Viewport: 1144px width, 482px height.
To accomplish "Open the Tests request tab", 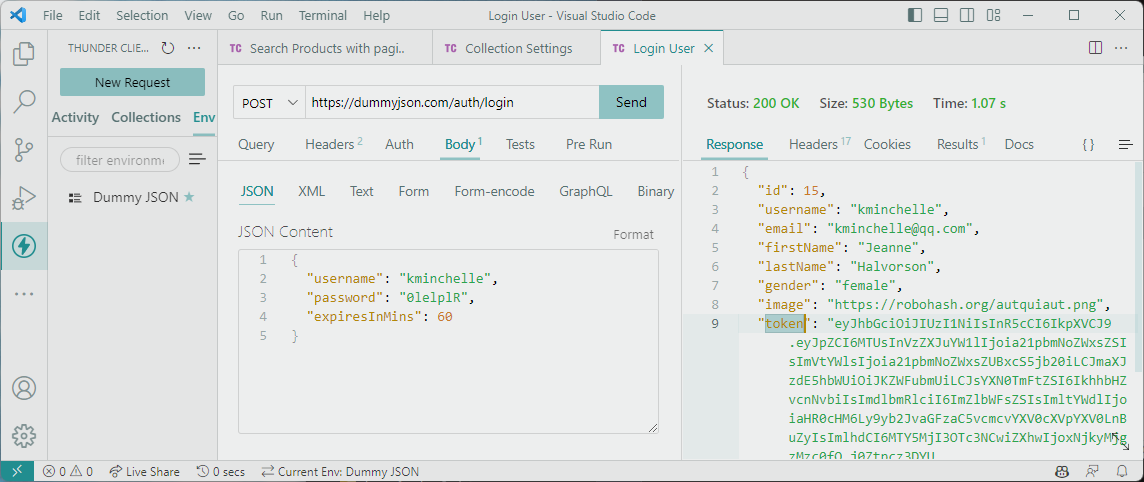I will pos(520,144).
